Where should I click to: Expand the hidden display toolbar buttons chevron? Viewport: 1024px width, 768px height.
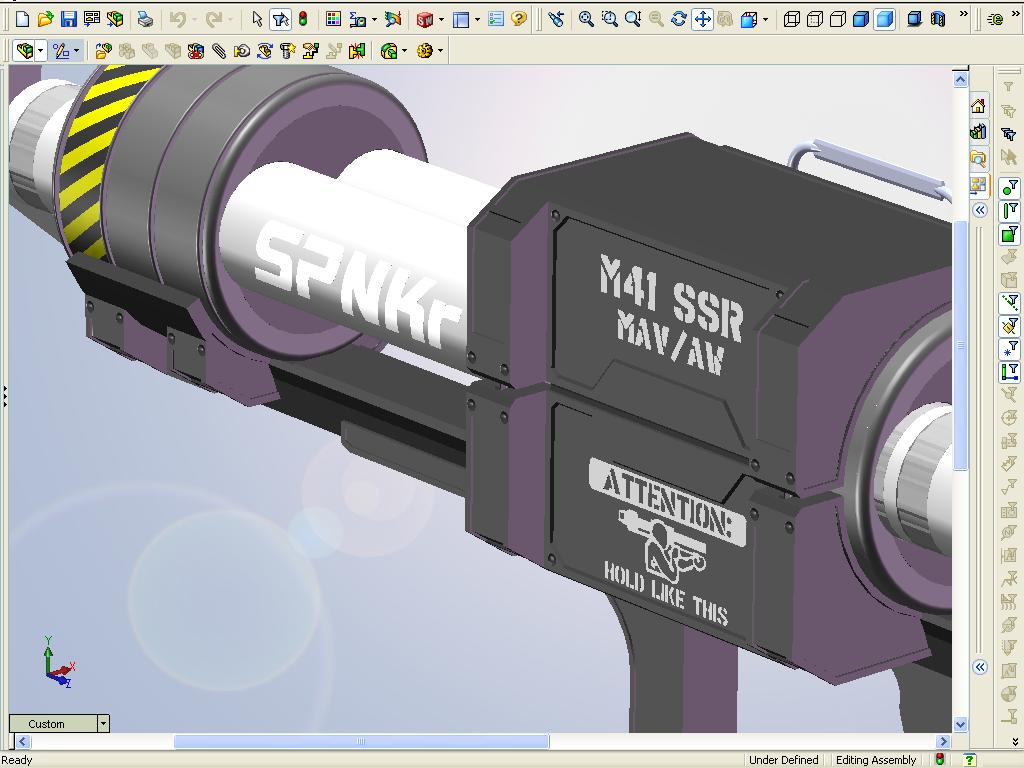[963, 15]
